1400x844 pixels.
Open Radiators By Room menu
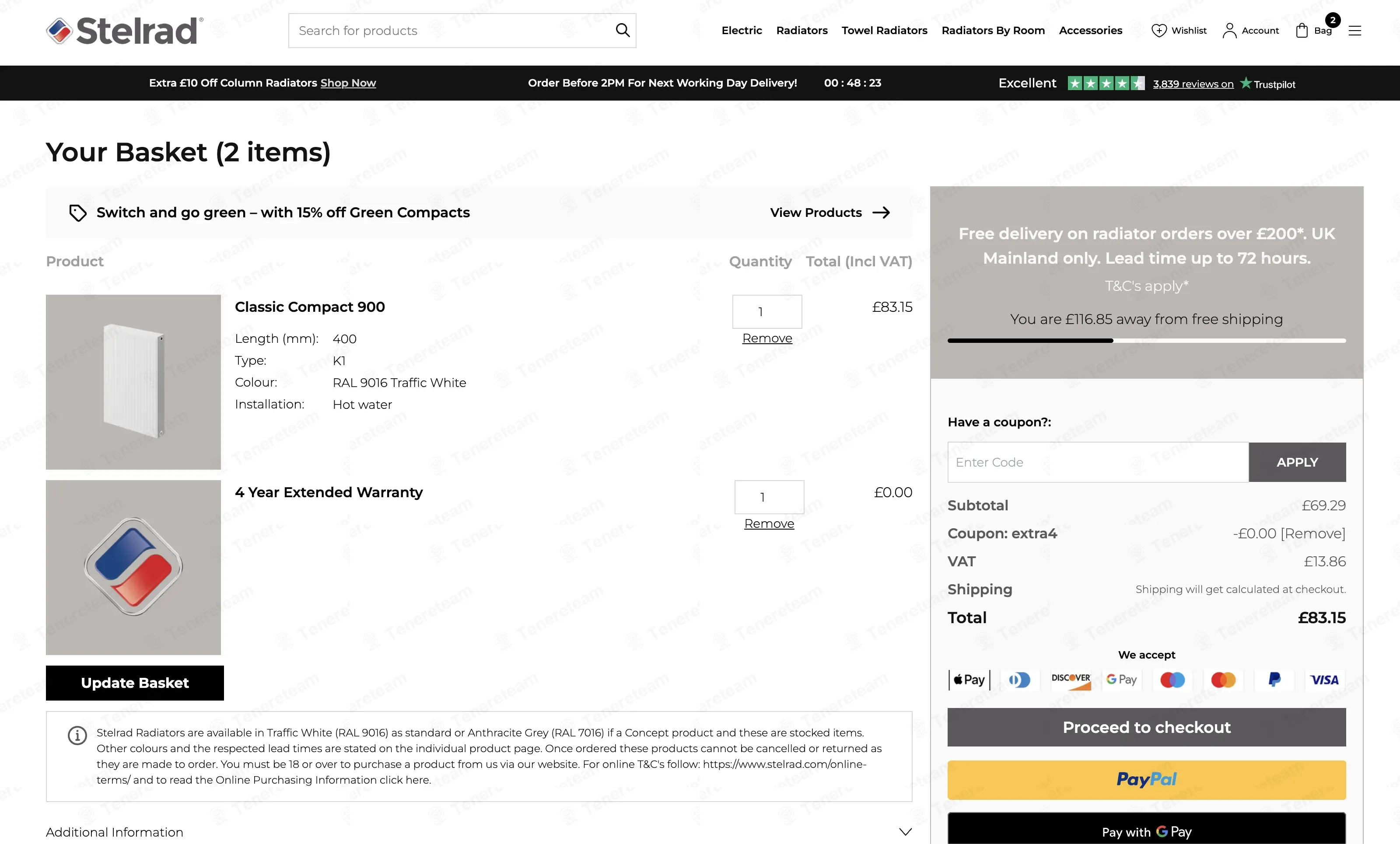coord(993,31)
